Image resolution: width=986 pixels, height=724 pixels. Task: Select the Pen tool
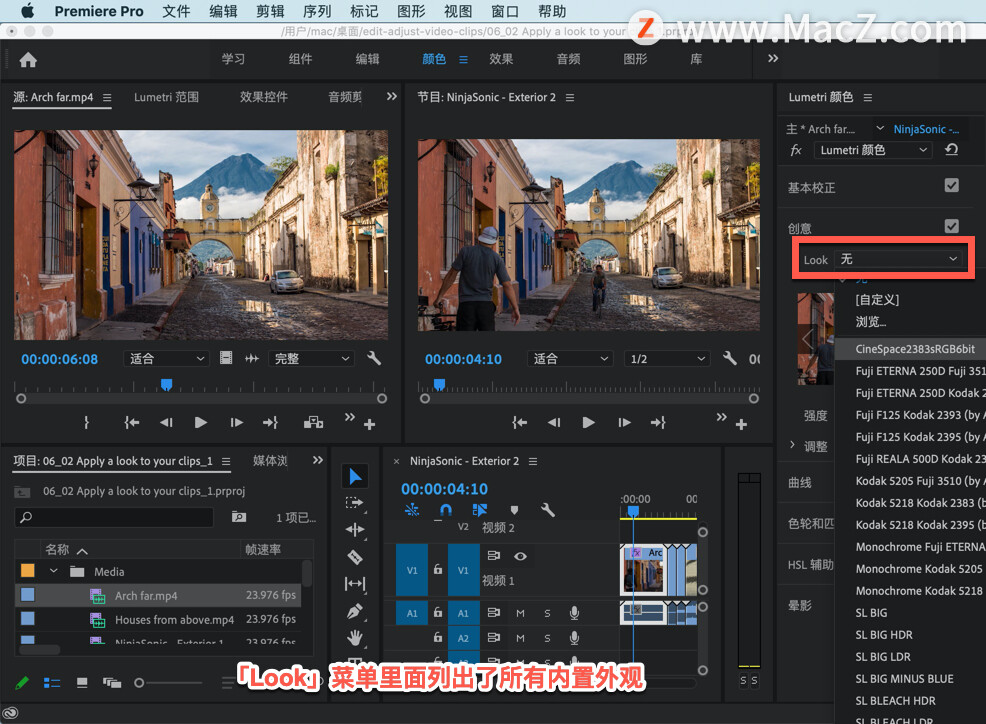(355, 611)
